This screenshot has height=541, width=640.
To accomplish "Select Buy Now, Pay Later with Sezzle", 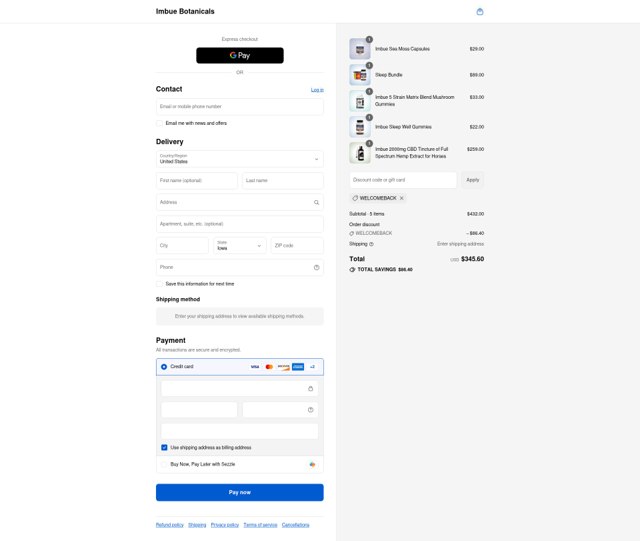I will point(164,464).
